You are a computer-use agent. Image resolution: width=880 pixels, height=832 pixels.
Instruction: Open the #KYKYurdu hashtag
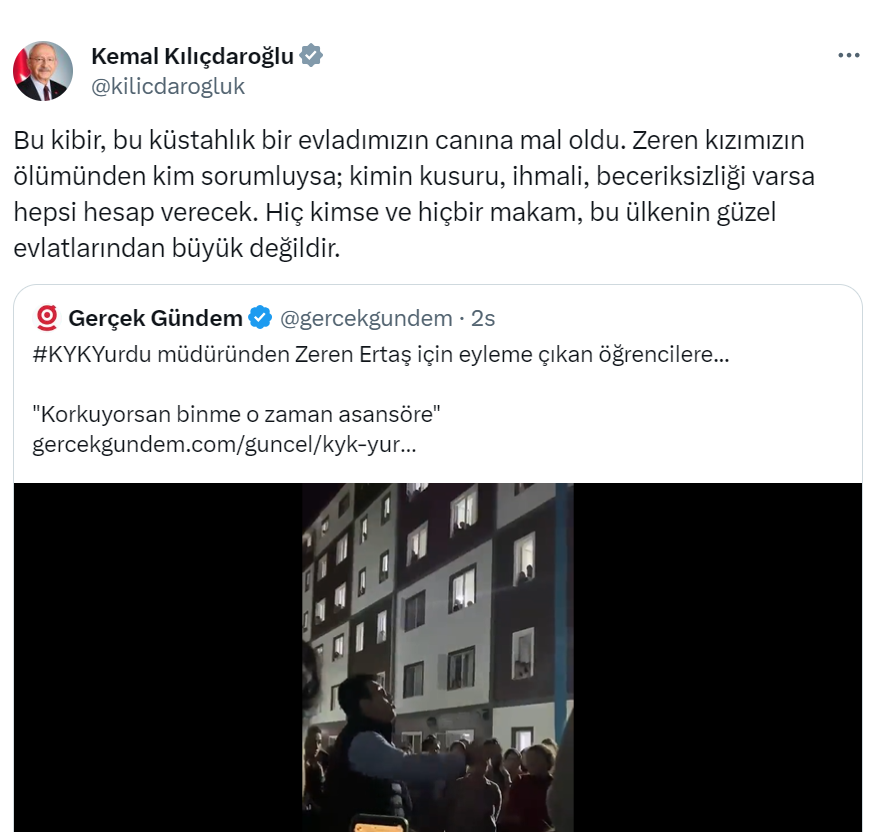click(92, 355)
